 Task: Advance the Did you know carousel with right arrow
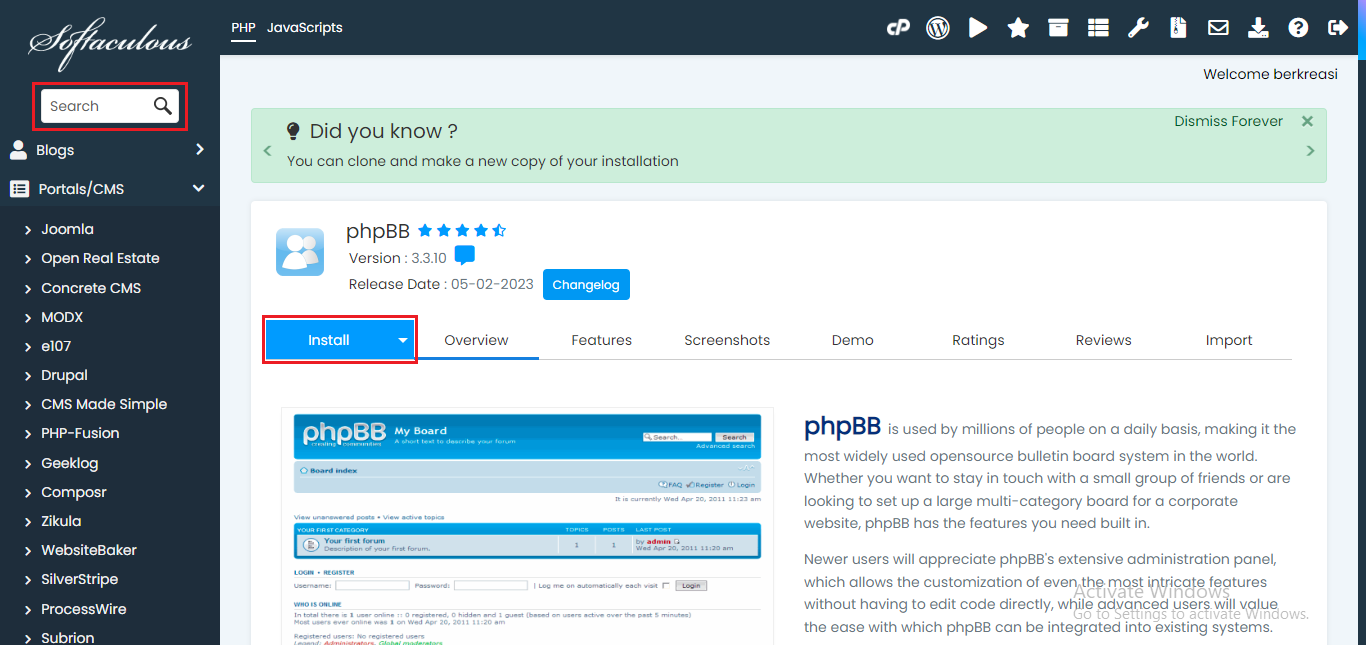point(1310,150)
